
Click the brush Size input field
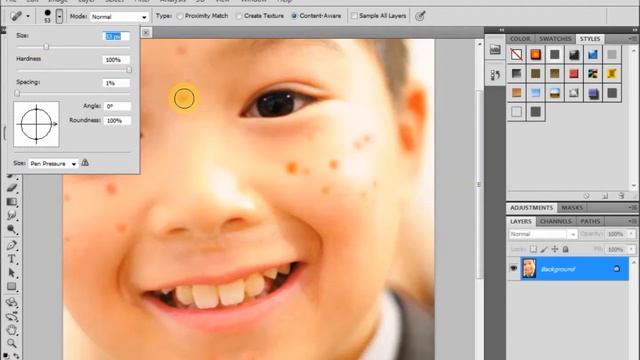pyautogui.click(x=116, y=36)
